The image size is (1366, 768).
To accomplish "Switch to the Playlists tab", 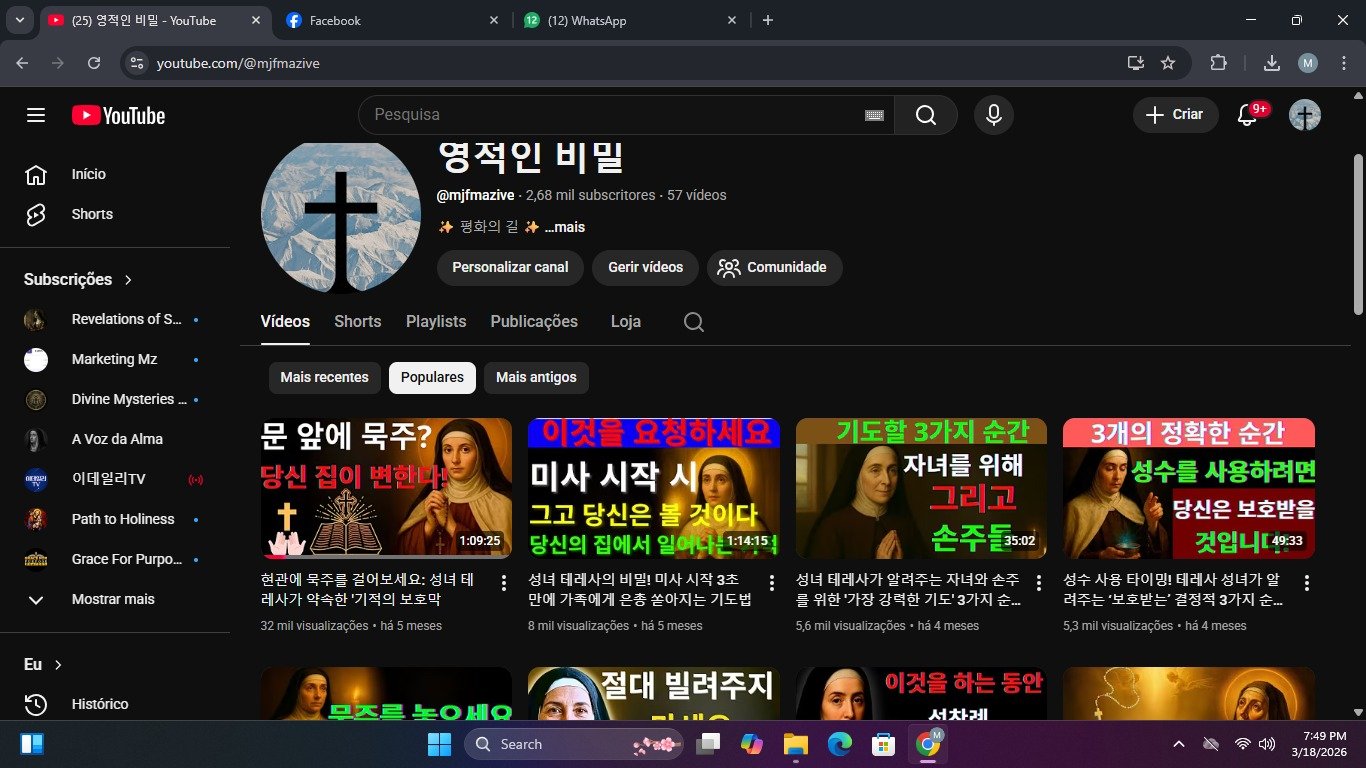I will [436, 322].
